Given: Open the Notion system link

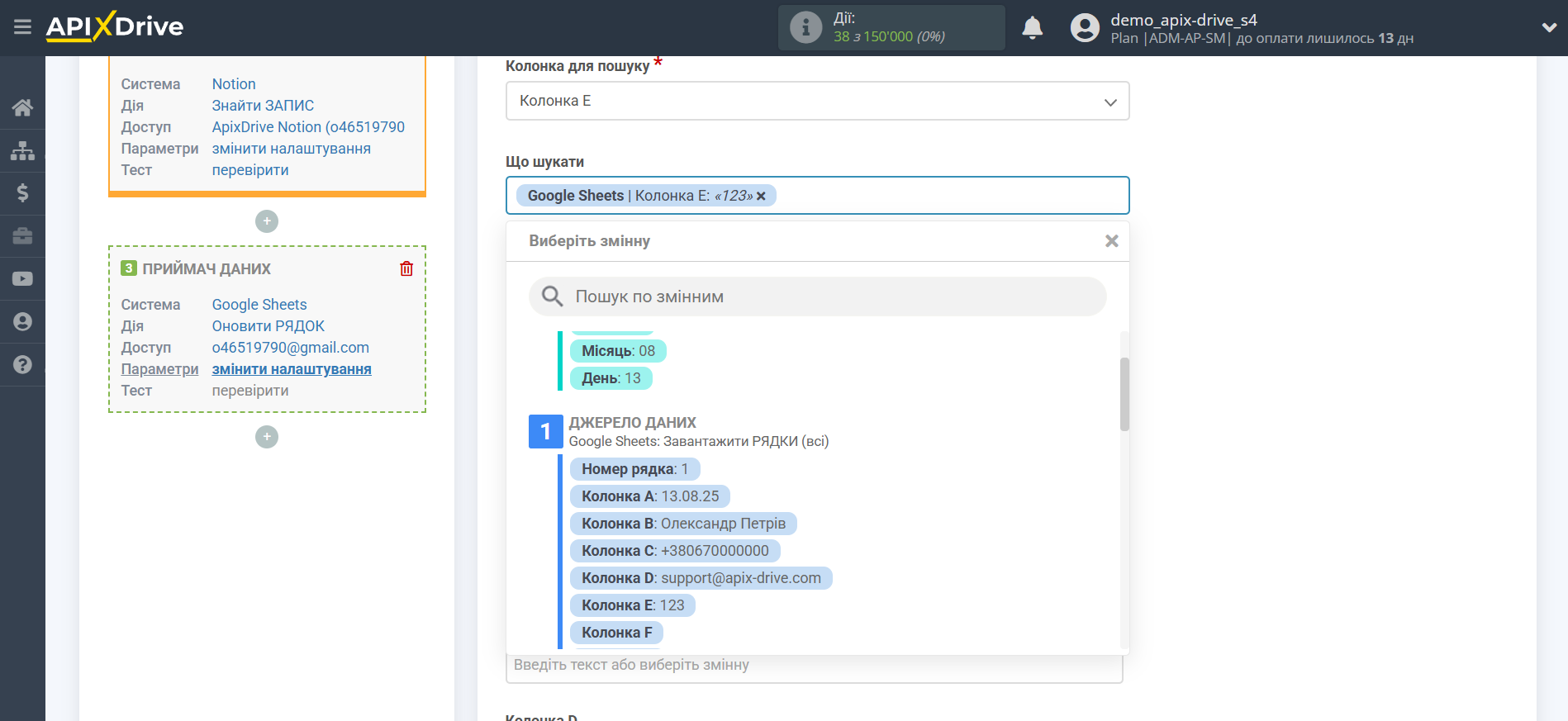Looking at the screenshot, I should 234,84.
